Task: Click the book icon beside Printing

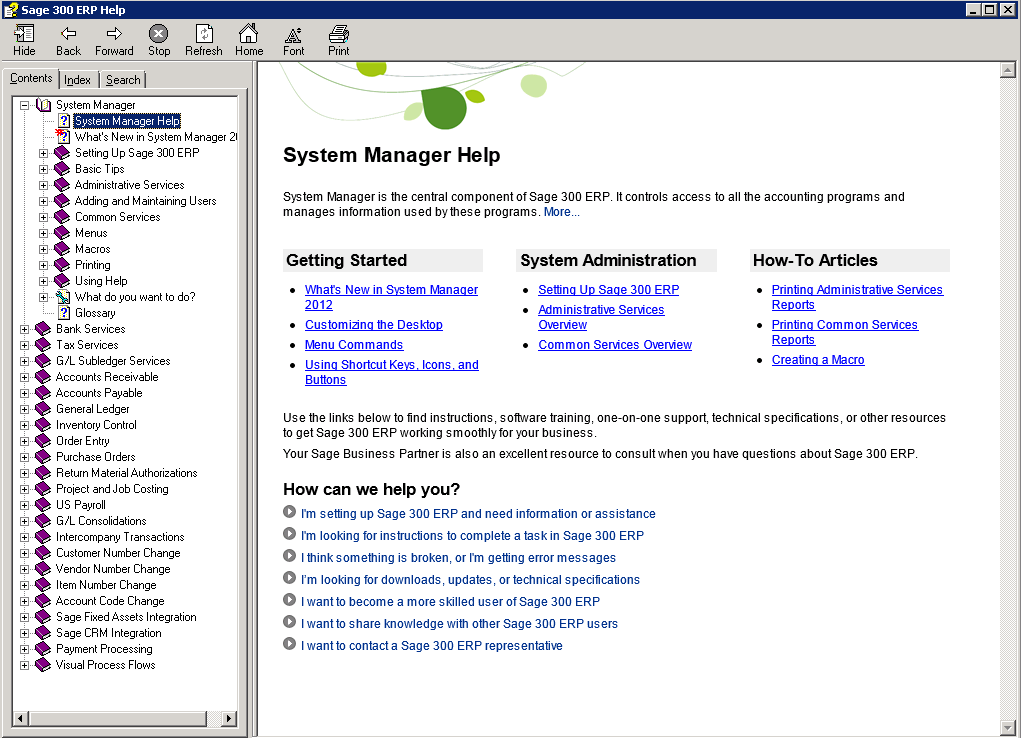Action: pyautogui.click(x=62, y=265)
